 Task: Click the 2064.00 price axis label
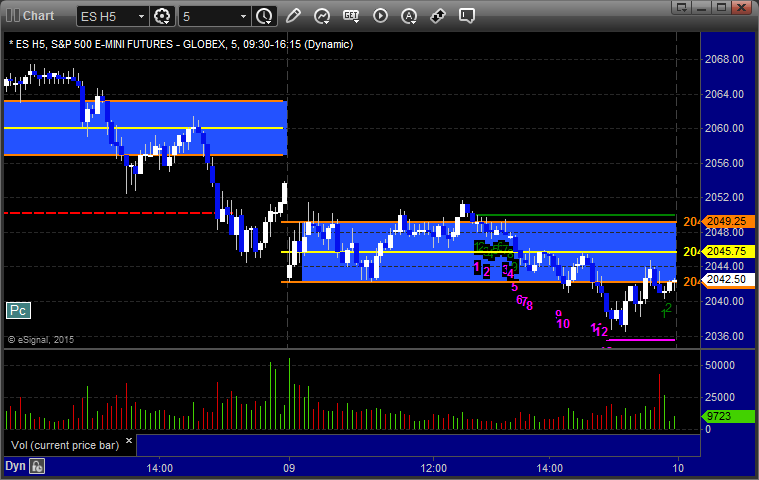coord(724,94)
